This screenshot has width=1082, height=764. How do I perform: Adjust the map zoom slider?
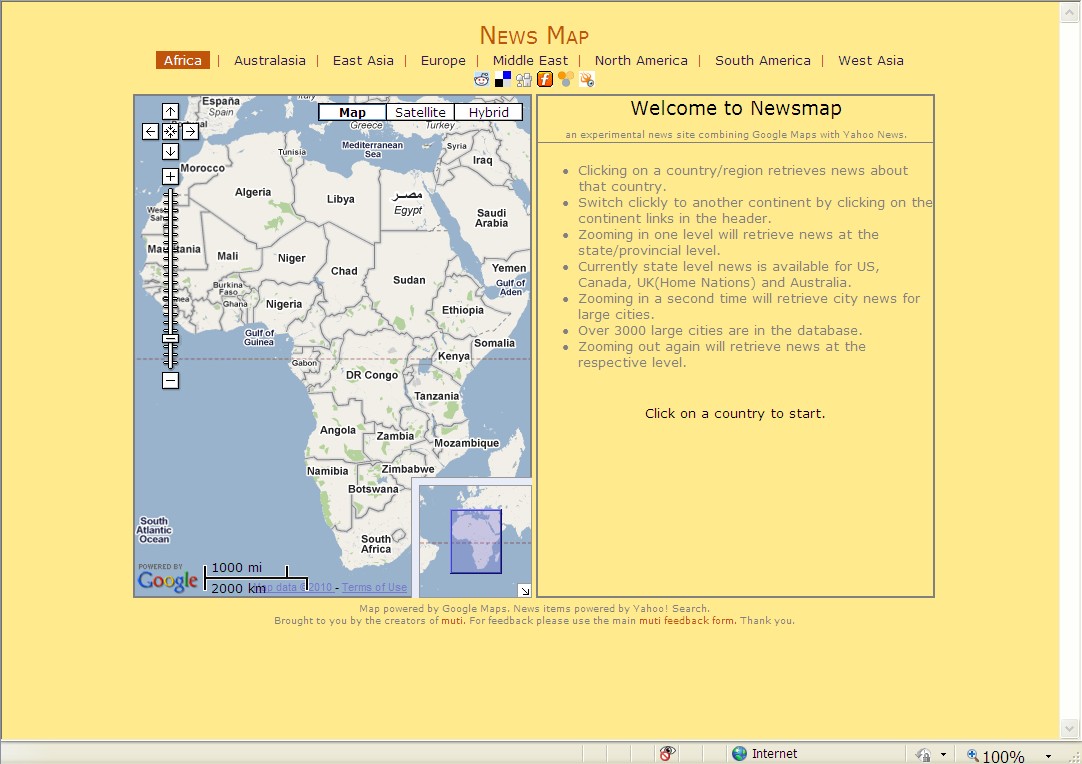click(170, 340)
